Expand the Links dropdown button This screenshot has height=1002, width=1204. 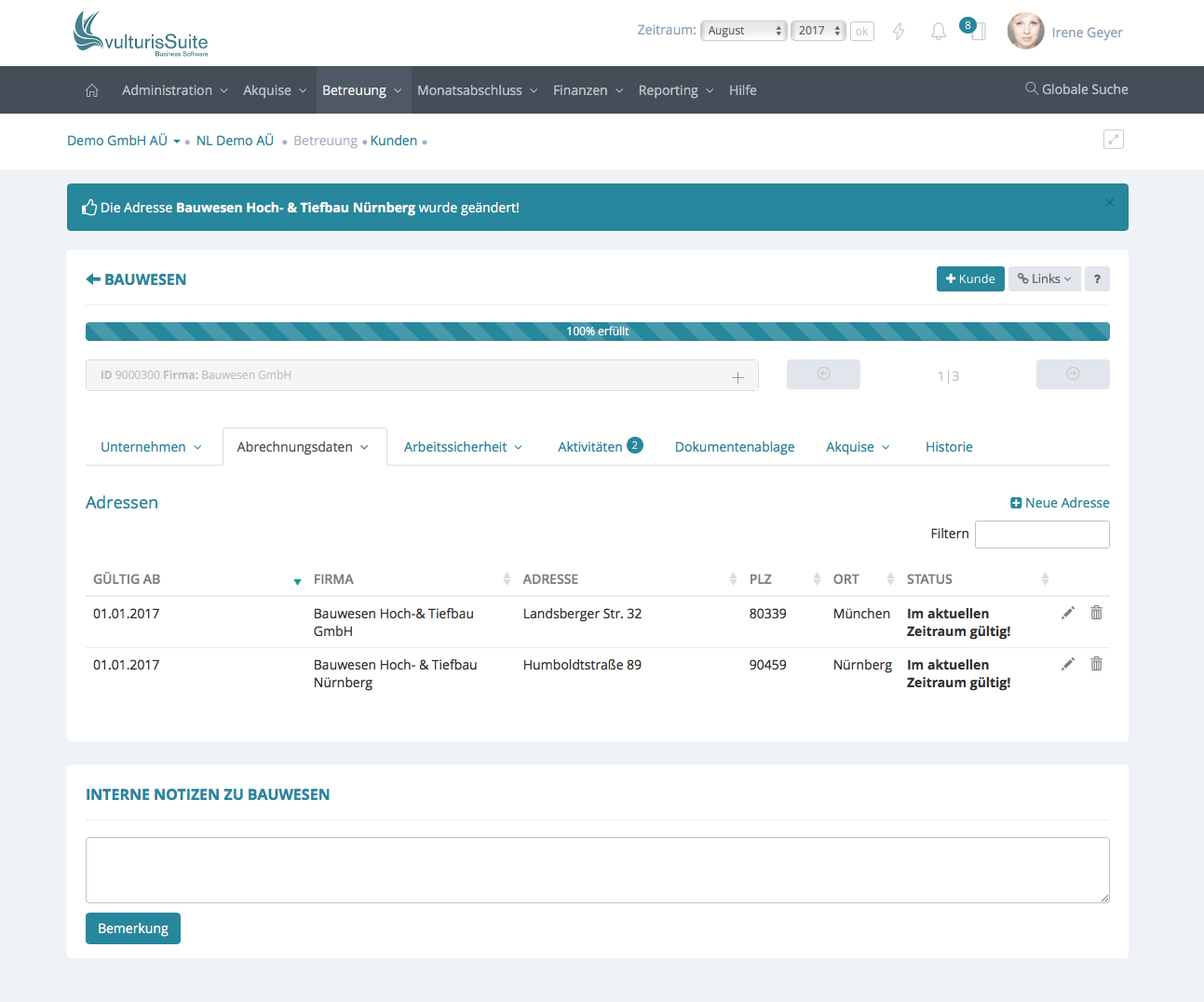pos(1044,279)
